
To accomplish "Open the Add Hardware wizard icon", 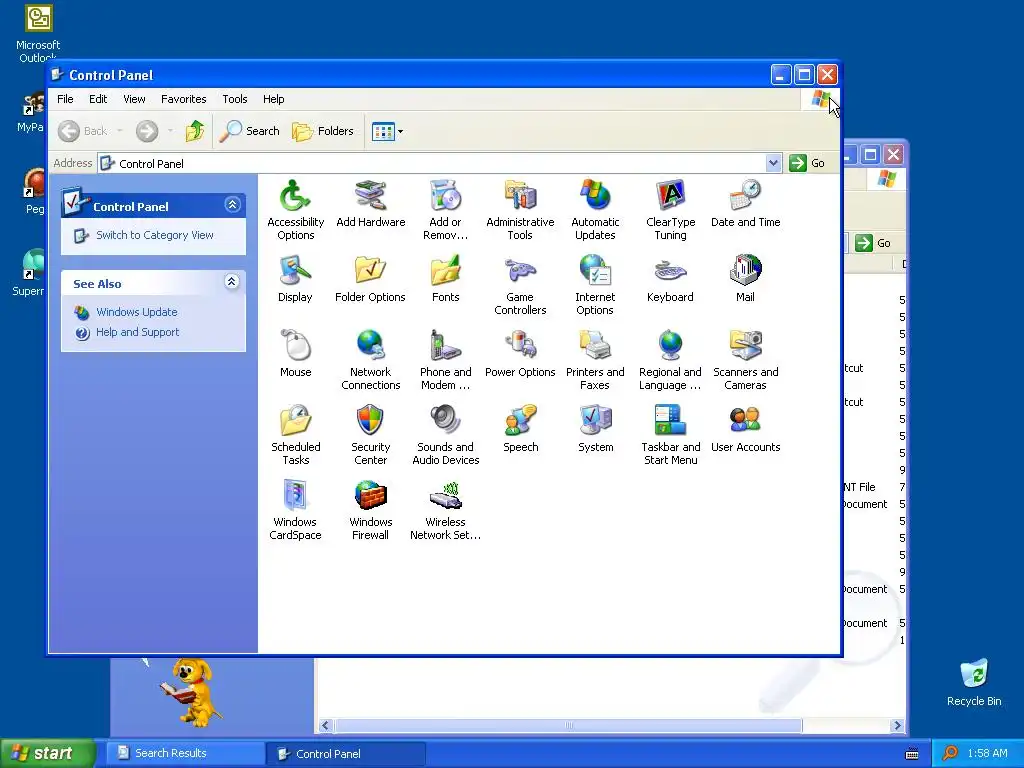I will (370, 196).
